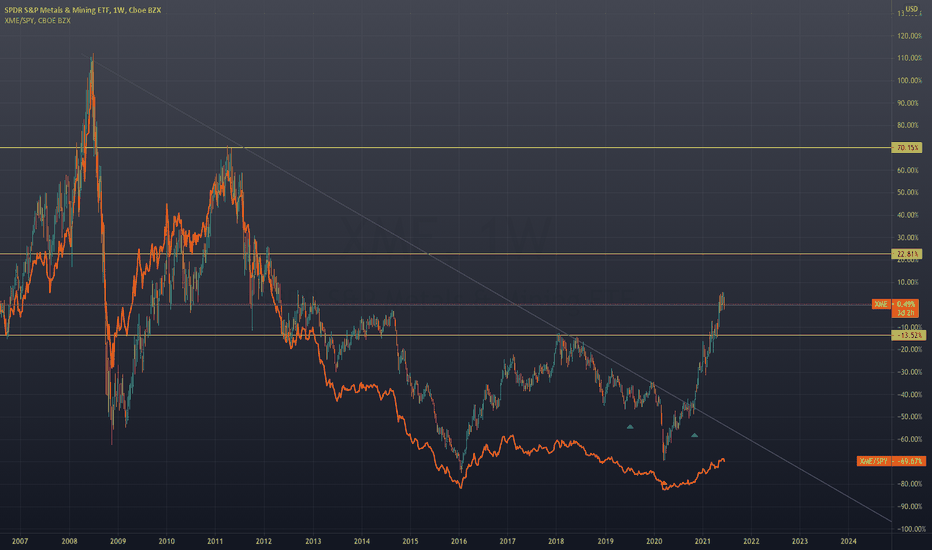Click the teal triangle marker near 2021
The width and height of the screenshot is (932, 550).
694,435
